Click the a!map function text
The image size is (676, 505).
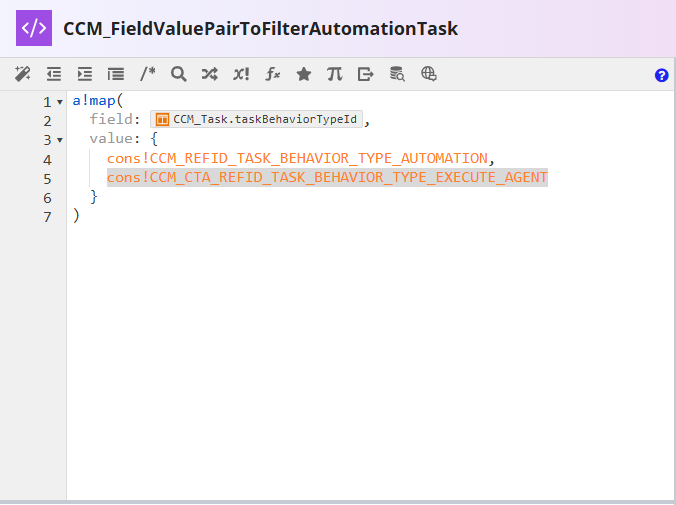point(94,100)
